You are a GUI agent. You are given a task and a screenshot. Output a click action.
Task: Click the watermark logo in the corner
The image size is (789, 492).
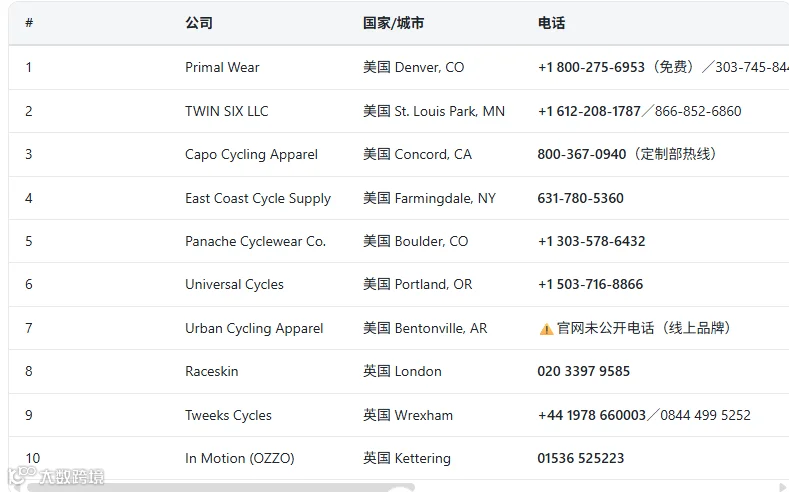(56, 476)
